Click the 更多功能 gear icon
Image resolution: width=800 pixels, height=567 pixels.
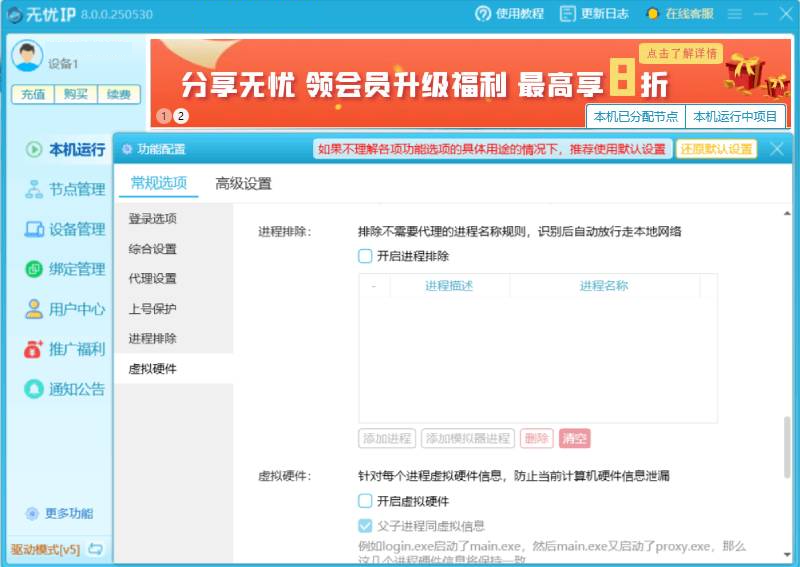coord(32,513)
